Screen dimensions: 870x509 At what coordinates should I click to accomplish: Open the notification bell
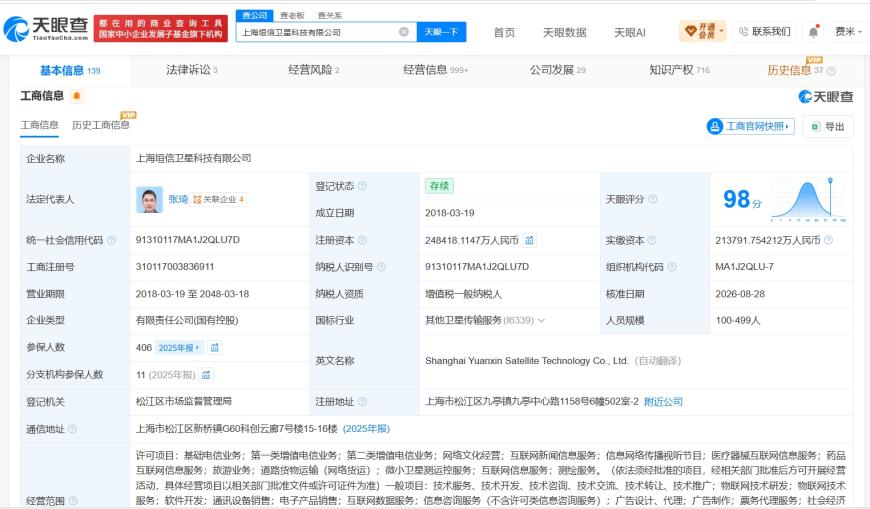click(x=813, y=32)
